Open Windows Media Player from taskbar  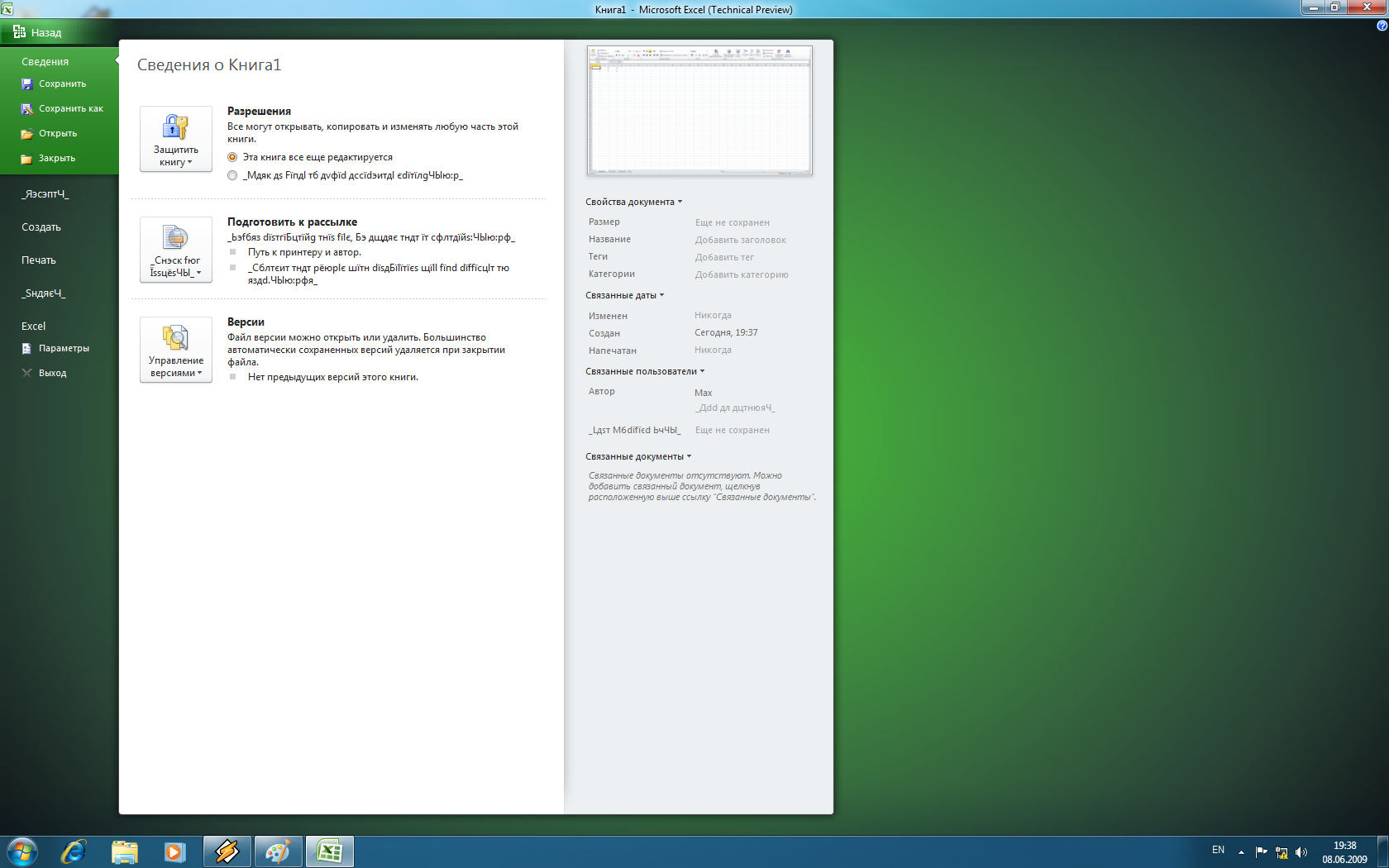click(x=174, y=851)
